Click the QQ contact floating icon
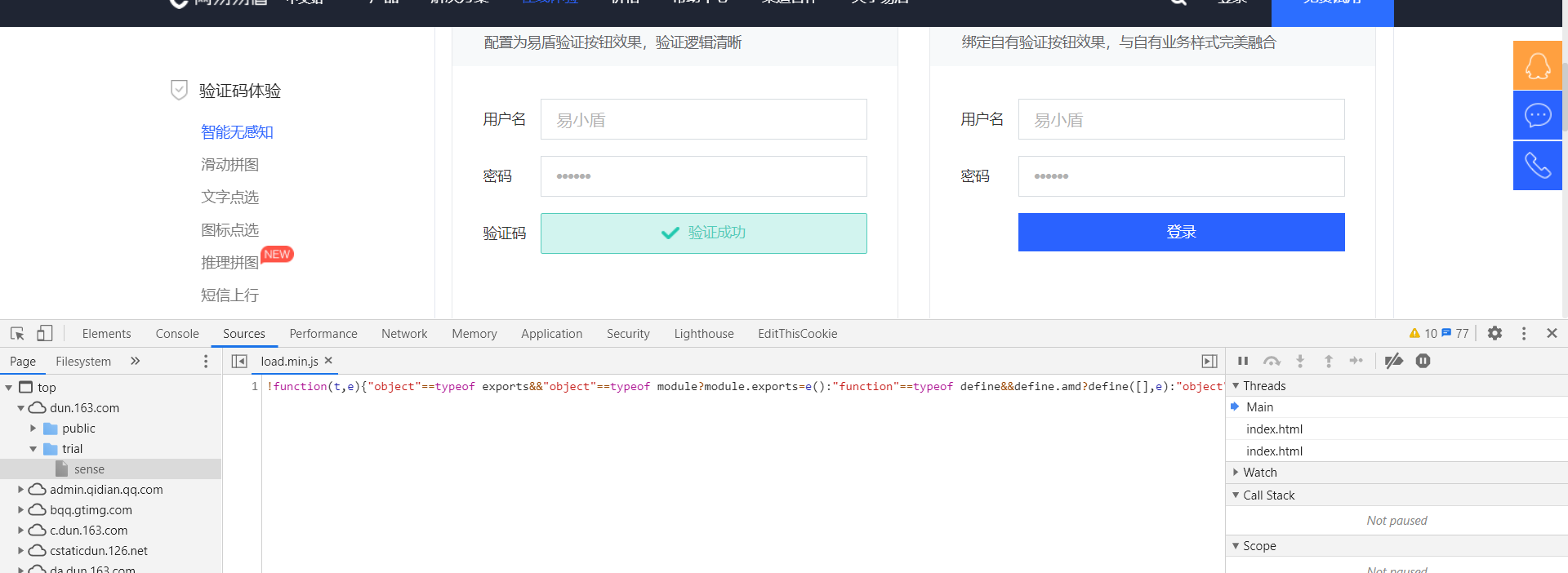Image resolution: width=1568 pixels, height=573 pixels. click(1538, 65)
